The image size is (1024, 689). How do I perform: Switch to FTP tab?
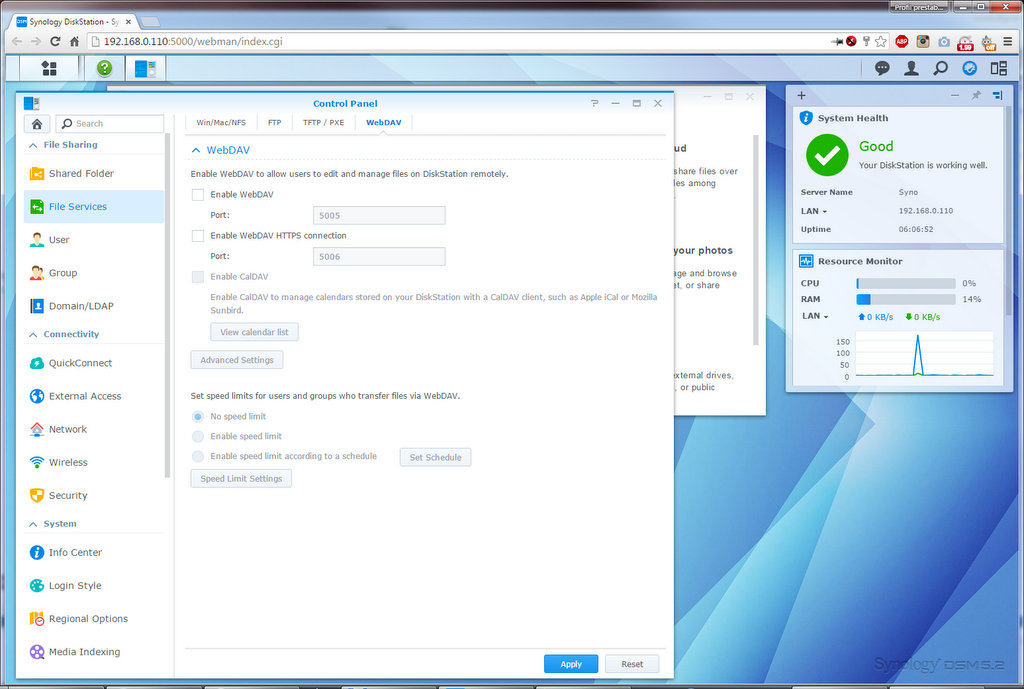[274, 123]
